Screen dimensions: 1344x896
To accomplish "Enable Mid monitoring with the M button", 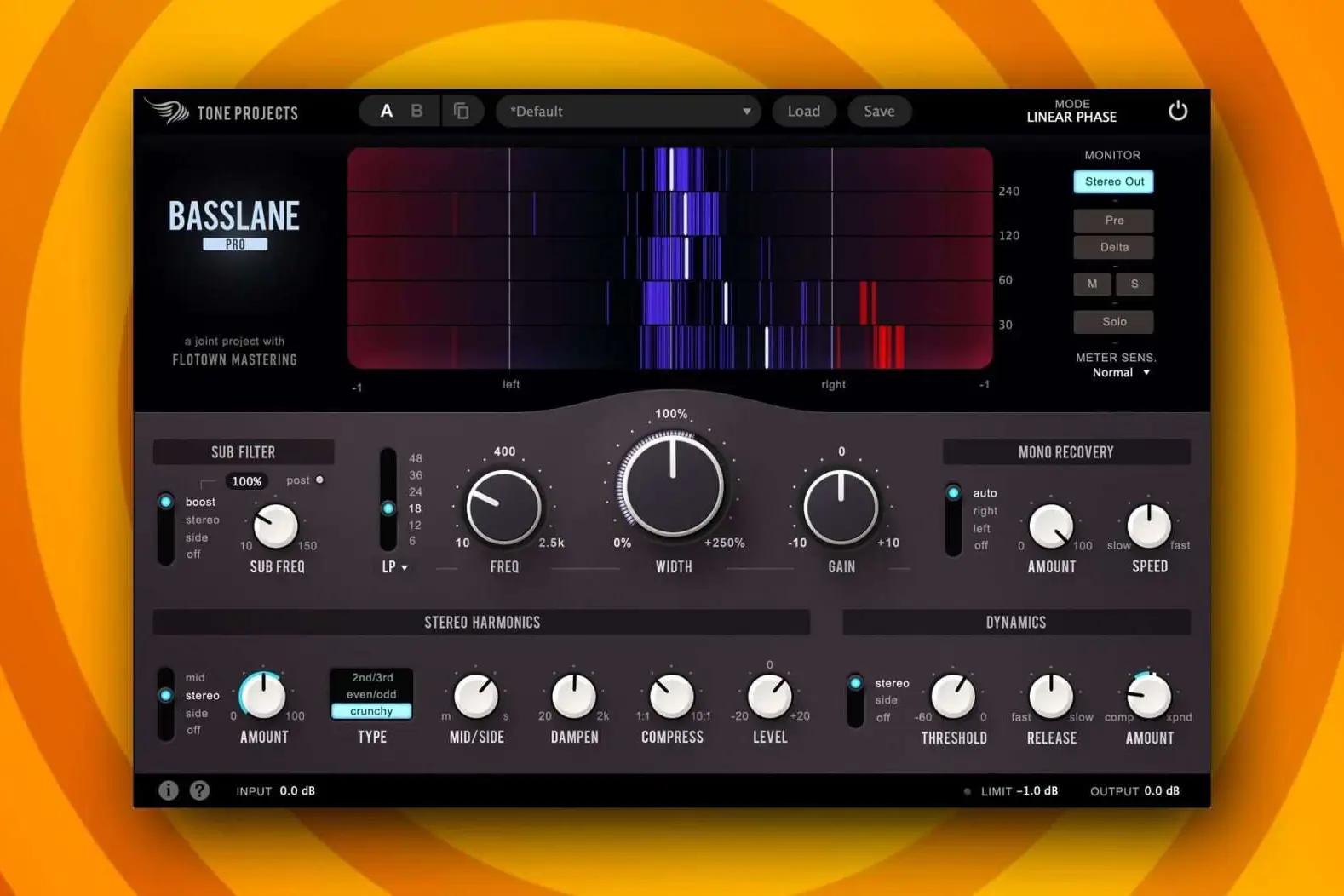I will point(1092,284).
